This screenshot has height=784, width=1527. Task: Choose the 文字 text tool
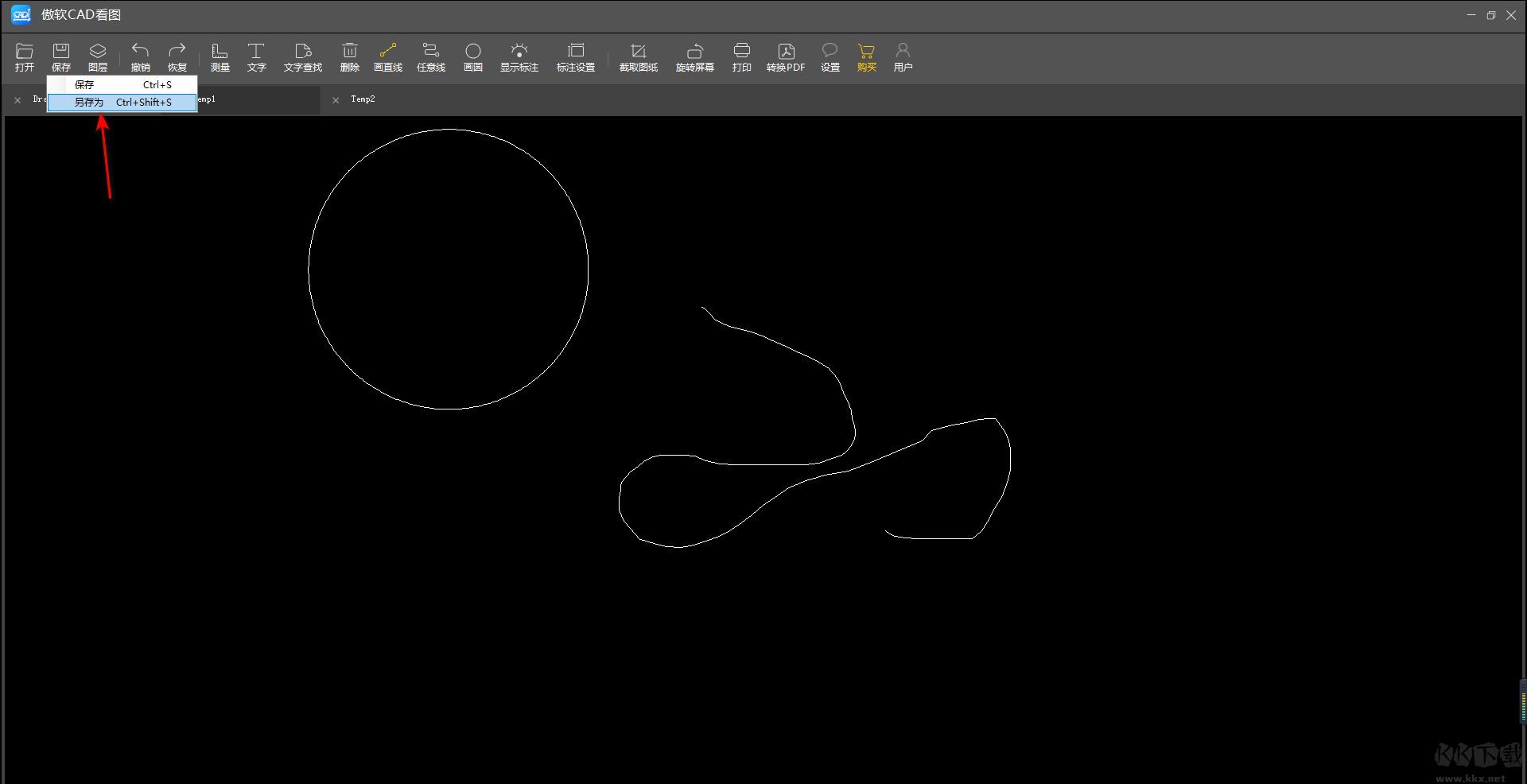256,57
